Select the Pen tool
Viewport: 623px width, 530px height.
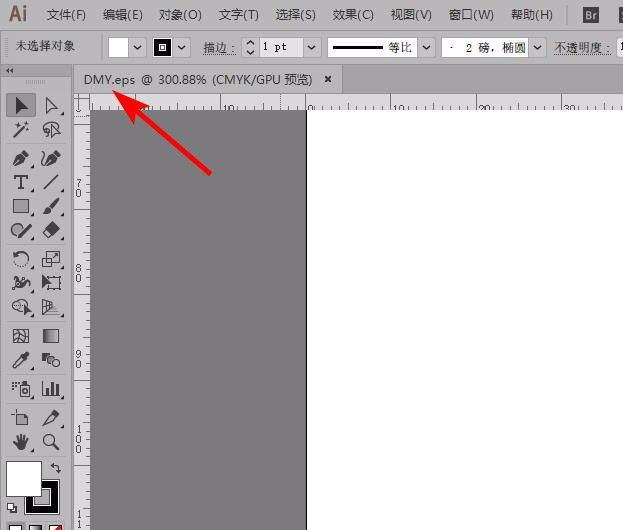(21, 159)
